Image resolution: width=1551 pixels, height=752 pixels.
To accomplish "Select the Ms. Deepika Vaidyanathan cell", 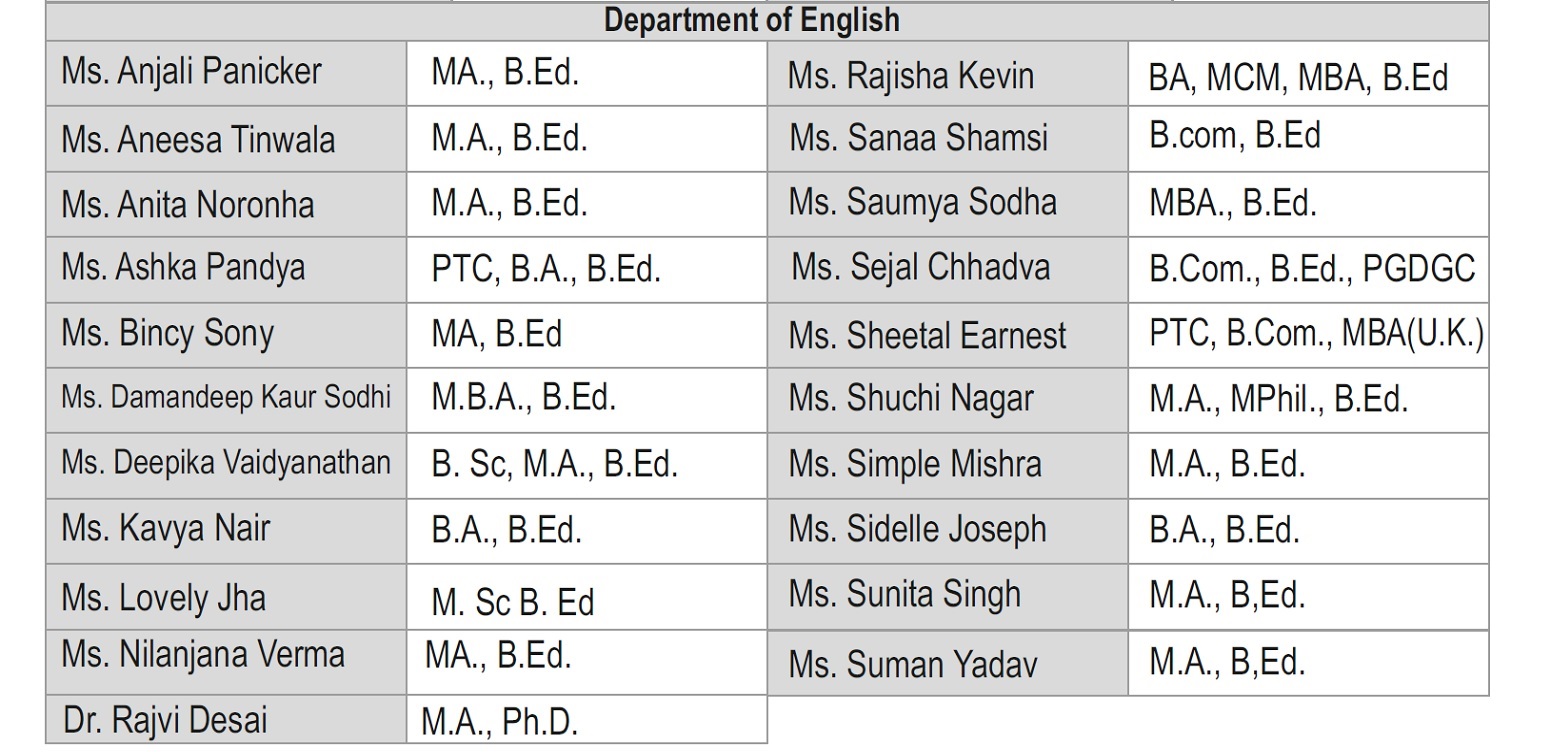I will point(226,466).
